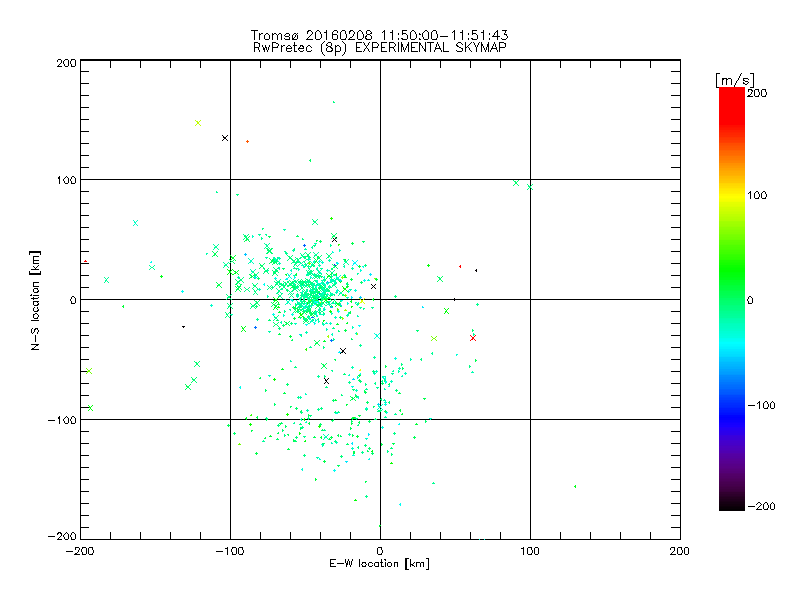
Task: Click the y-axis tick label '100'
Action: coord(66,180)
